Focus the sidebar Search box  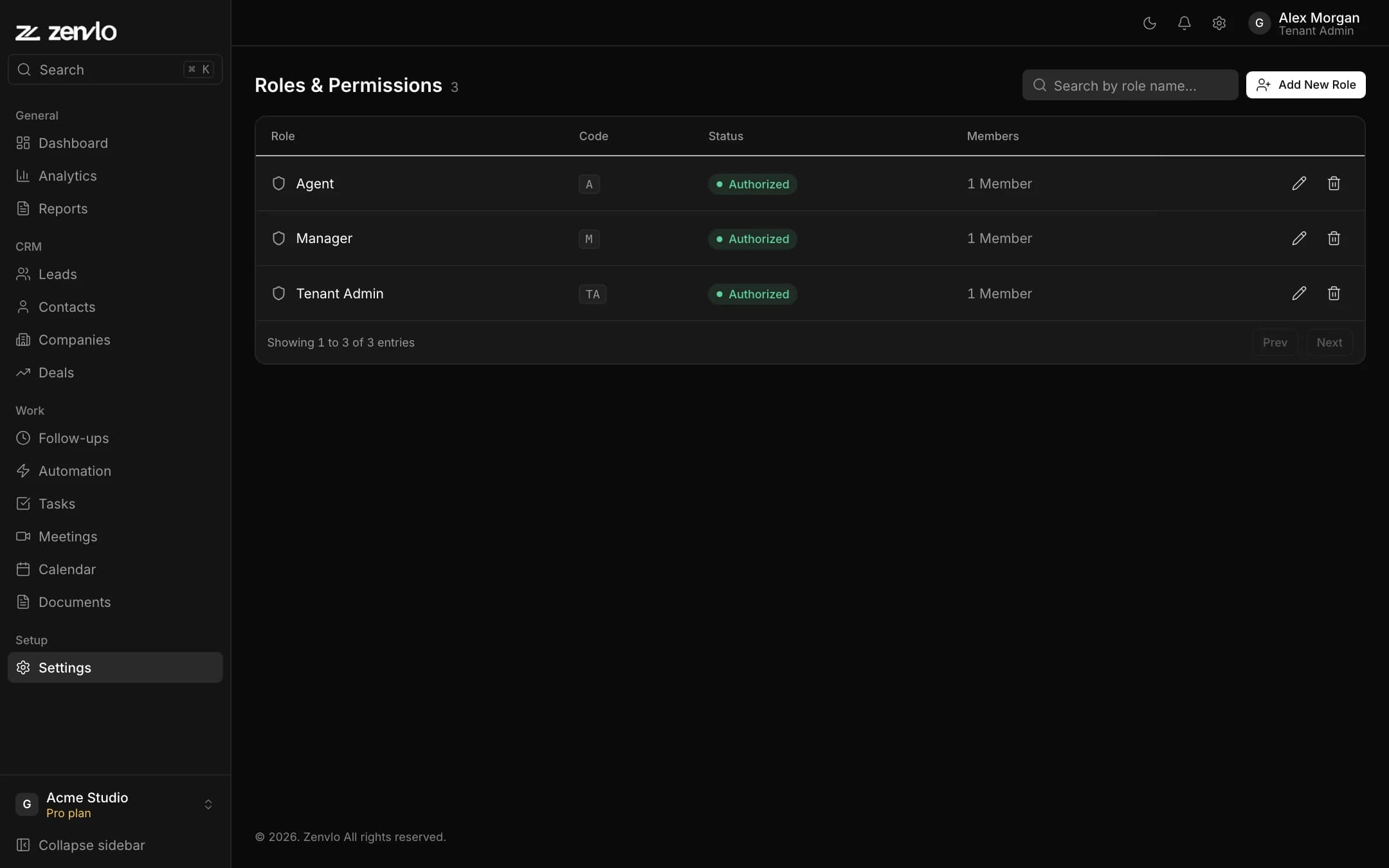[x=115, y=69]
